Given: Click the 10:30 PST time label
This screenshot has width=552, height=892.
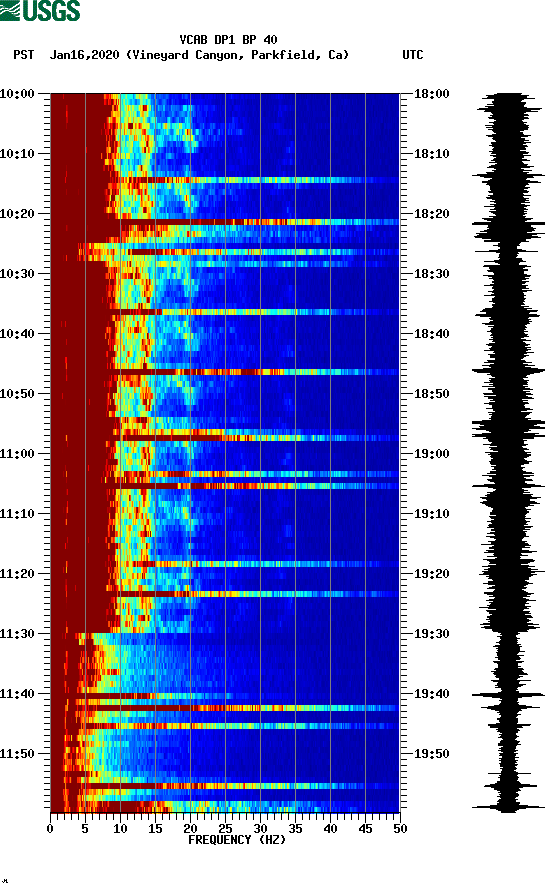Looking at the screenshot, I should pos(17,274).
